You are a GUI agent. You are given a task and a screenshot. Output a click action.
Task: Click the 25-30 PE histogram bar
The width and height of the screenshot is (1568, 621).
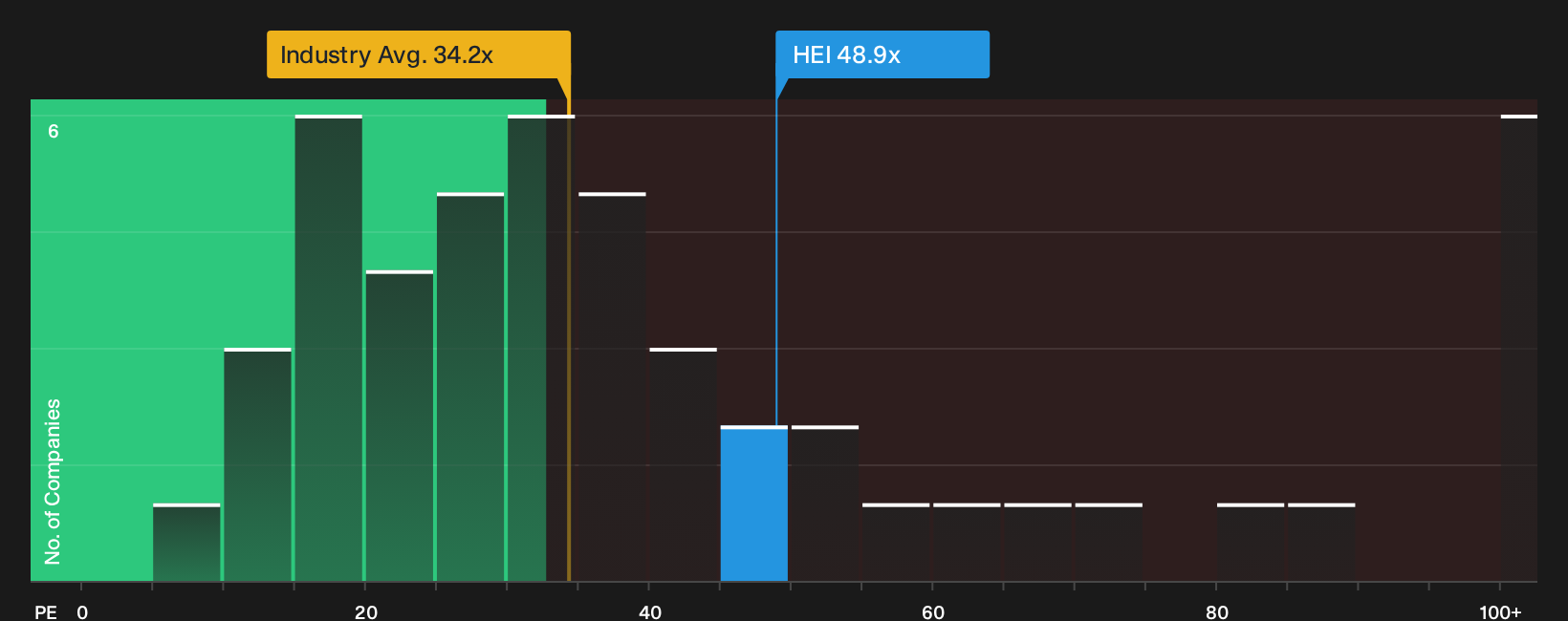(470, 387)
